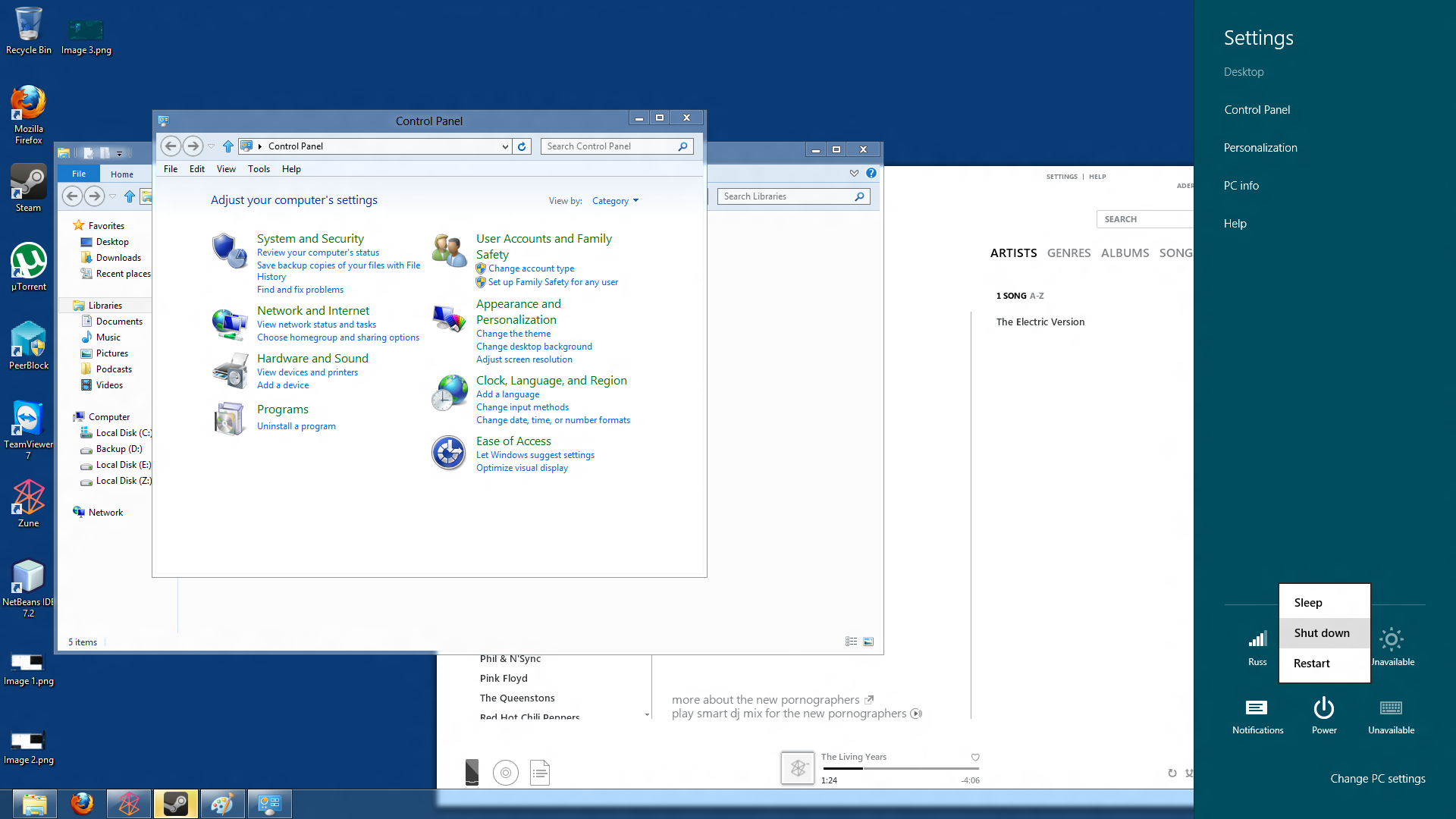Click Control Panel breadcrumb arrow
The image size is (1456, 819).
tap(260, 146)
